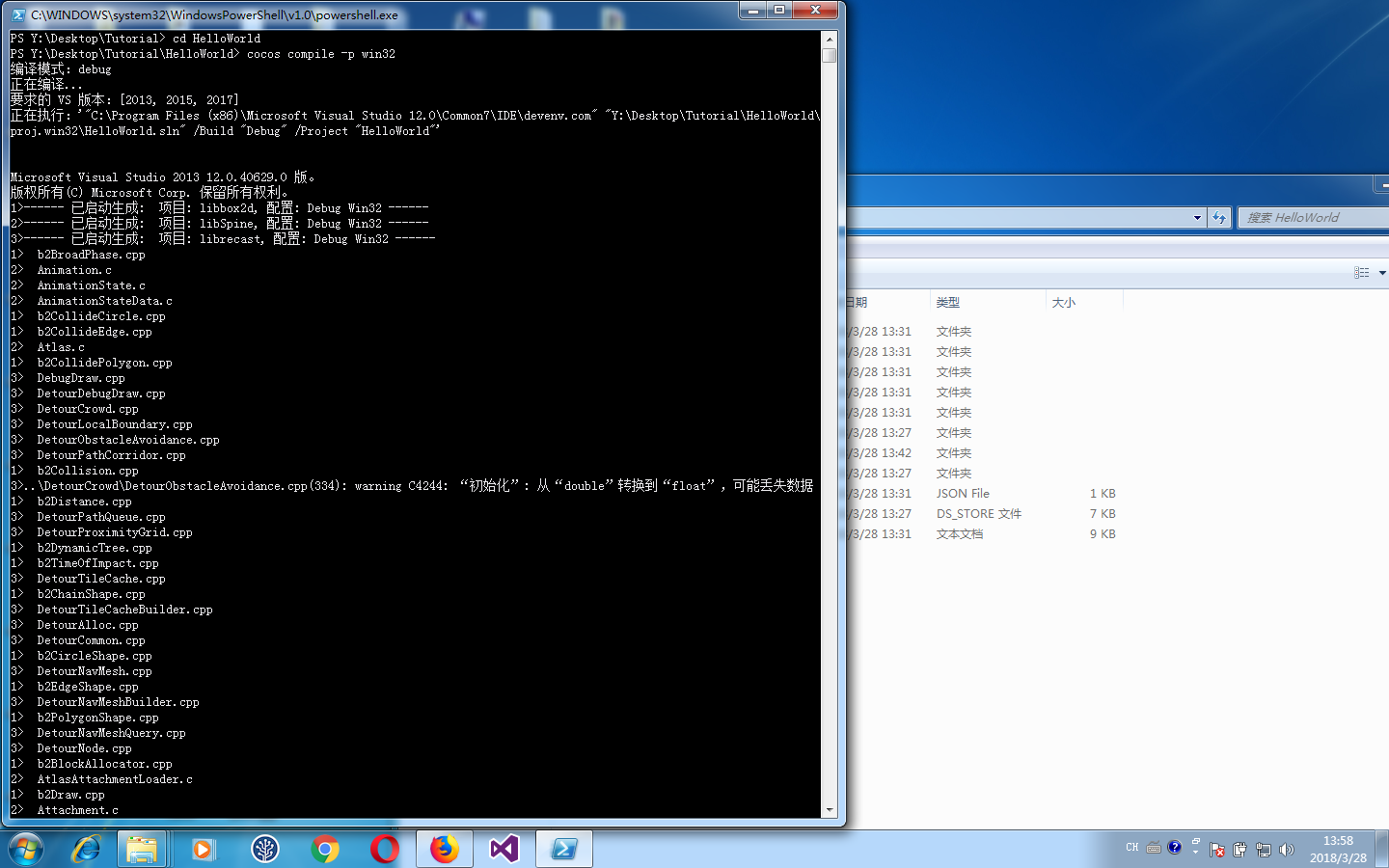The height and width of the screenshot is (868, 1389).
Task: Click the 9 KB size cell
Action: 1103,534
